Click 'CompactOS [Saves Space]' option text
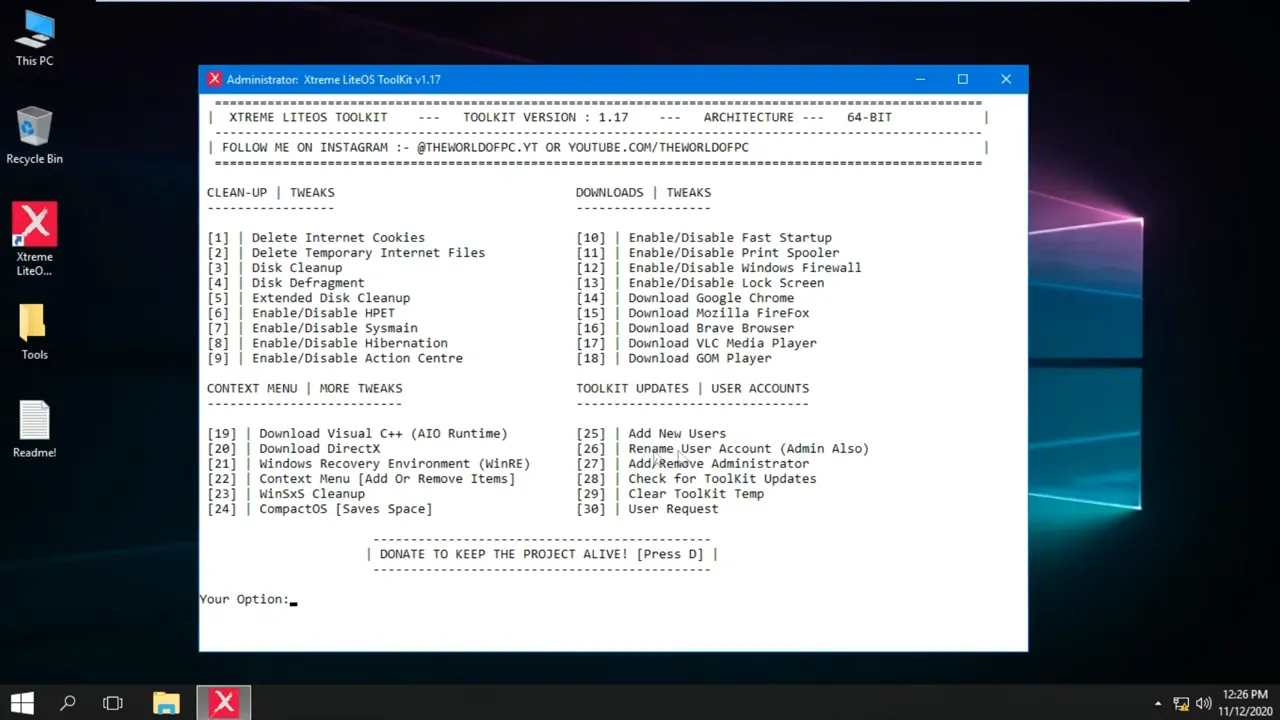Image resolution: width=1280 pixels, height=720 pixels. (x=346, y=509)
